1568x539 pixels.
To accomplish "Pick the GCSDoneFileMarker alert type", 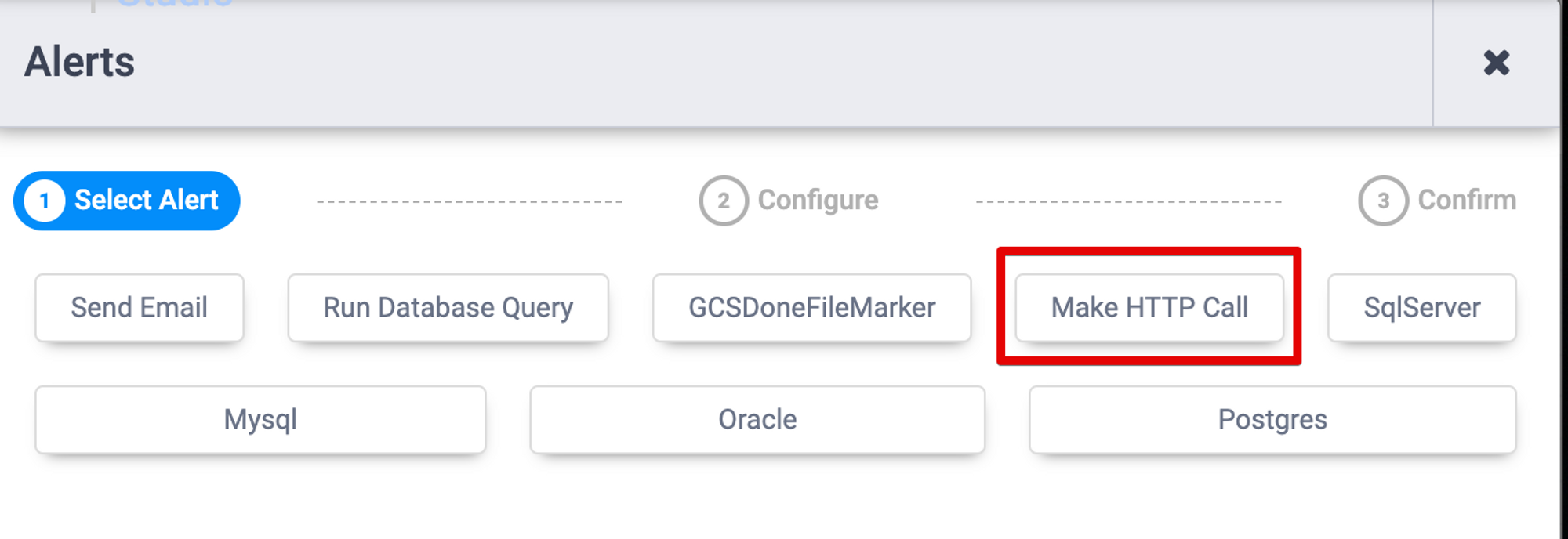I will click(x=811, y=308).
